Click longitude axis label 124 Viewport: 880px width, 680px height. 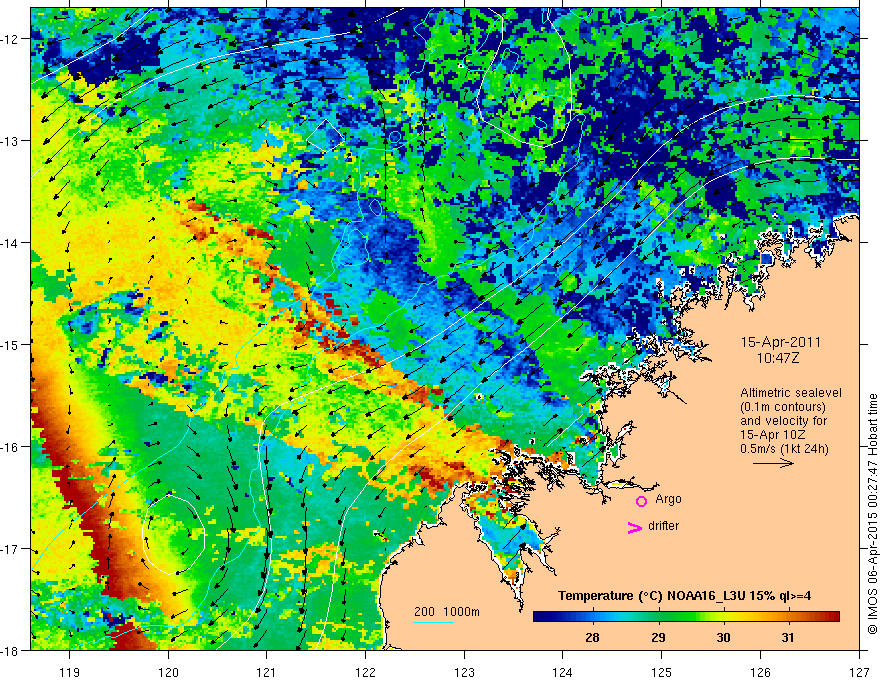click(563, 673)
